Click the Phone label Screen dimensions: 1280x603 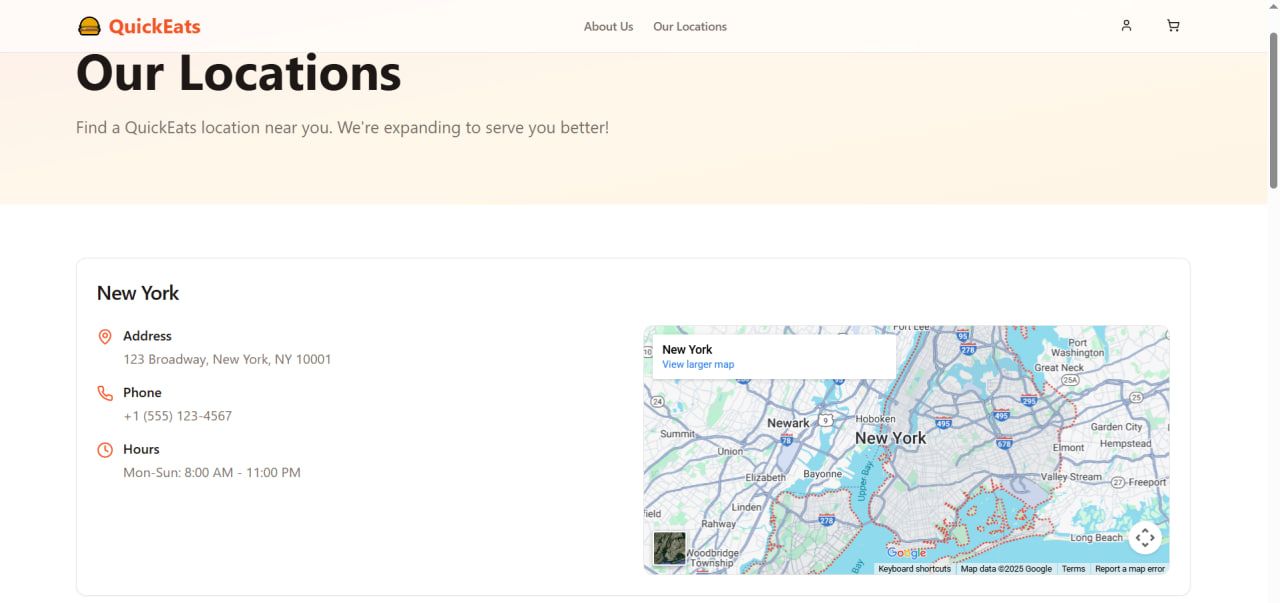(142, 393)
